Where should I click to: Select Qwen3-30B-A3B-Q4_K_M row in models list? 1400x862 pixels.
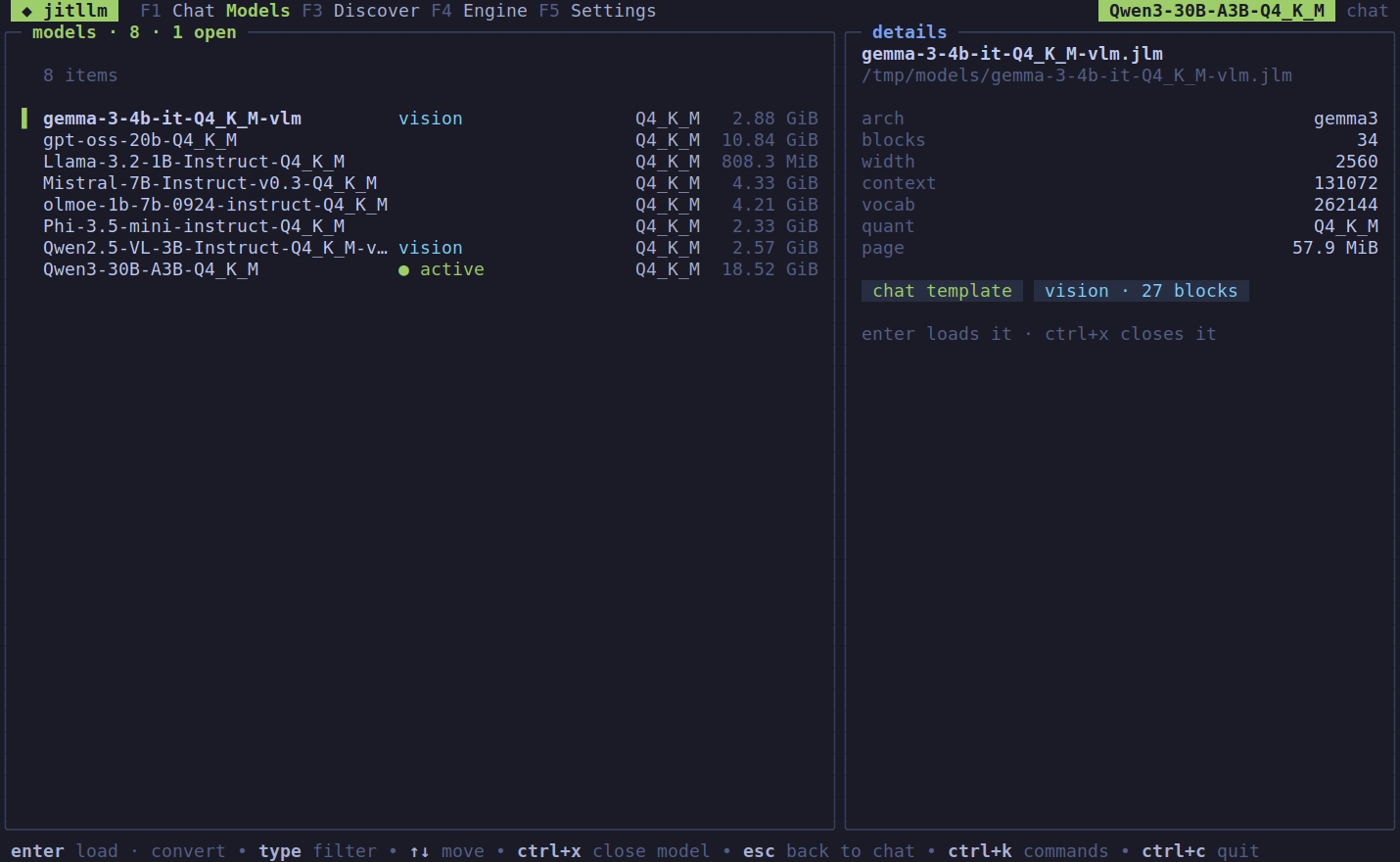coord(420,269)
